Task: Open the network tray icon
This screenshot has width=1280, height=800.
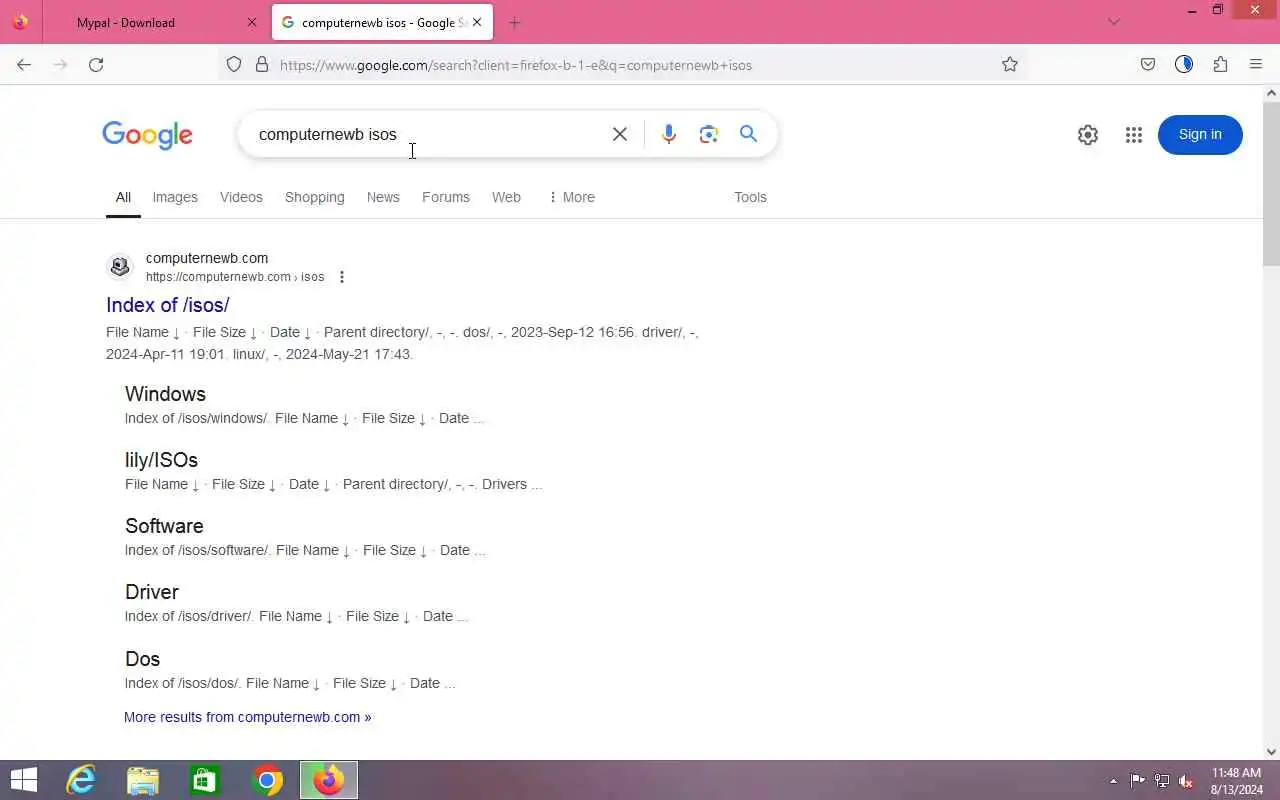Action: pyautogui.click(x=1162, y=781)
